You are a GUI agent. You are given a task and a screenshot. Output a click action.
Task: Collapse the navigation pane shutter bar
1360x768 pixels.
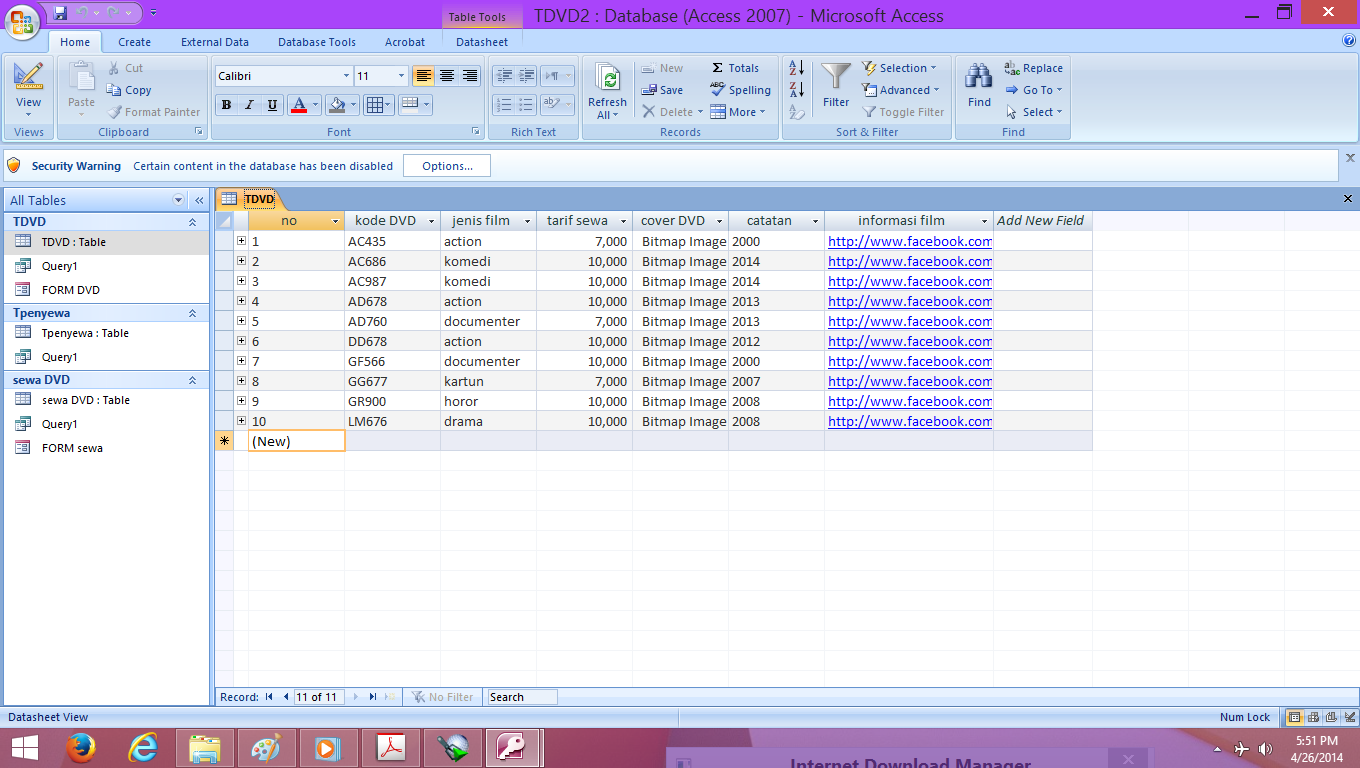coord(199,200)
